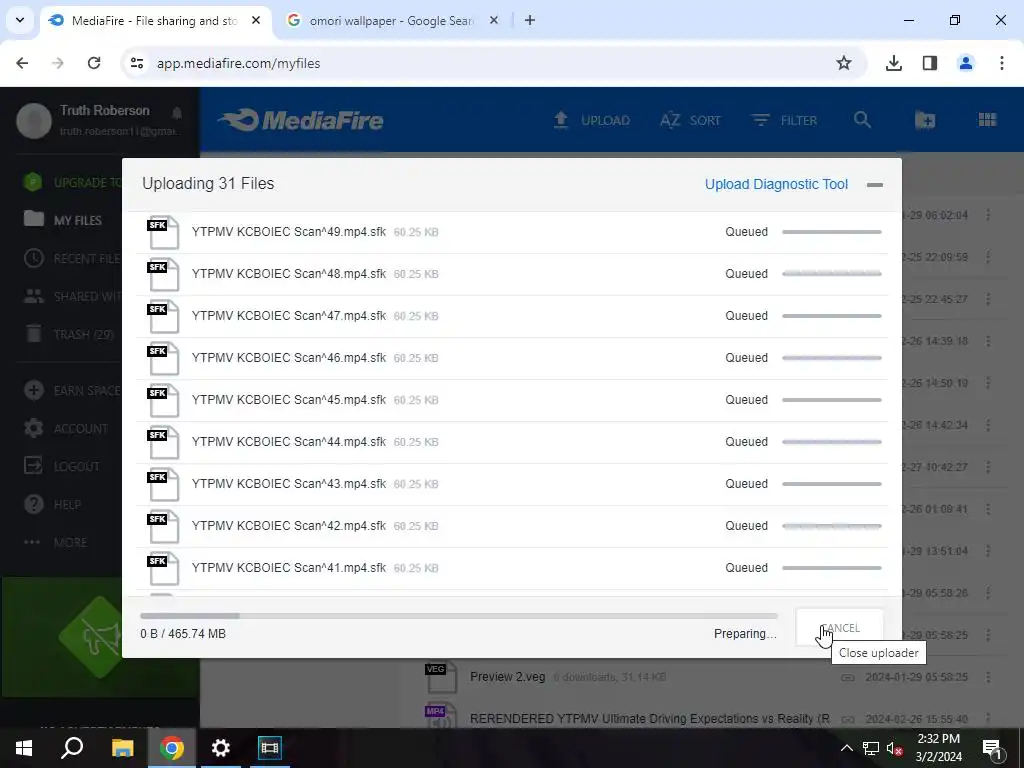The height and width of the screenshot is (768, 1024).
Task: Click the 0 B / 465.74 MB upload total
Action: pos(183,633)
